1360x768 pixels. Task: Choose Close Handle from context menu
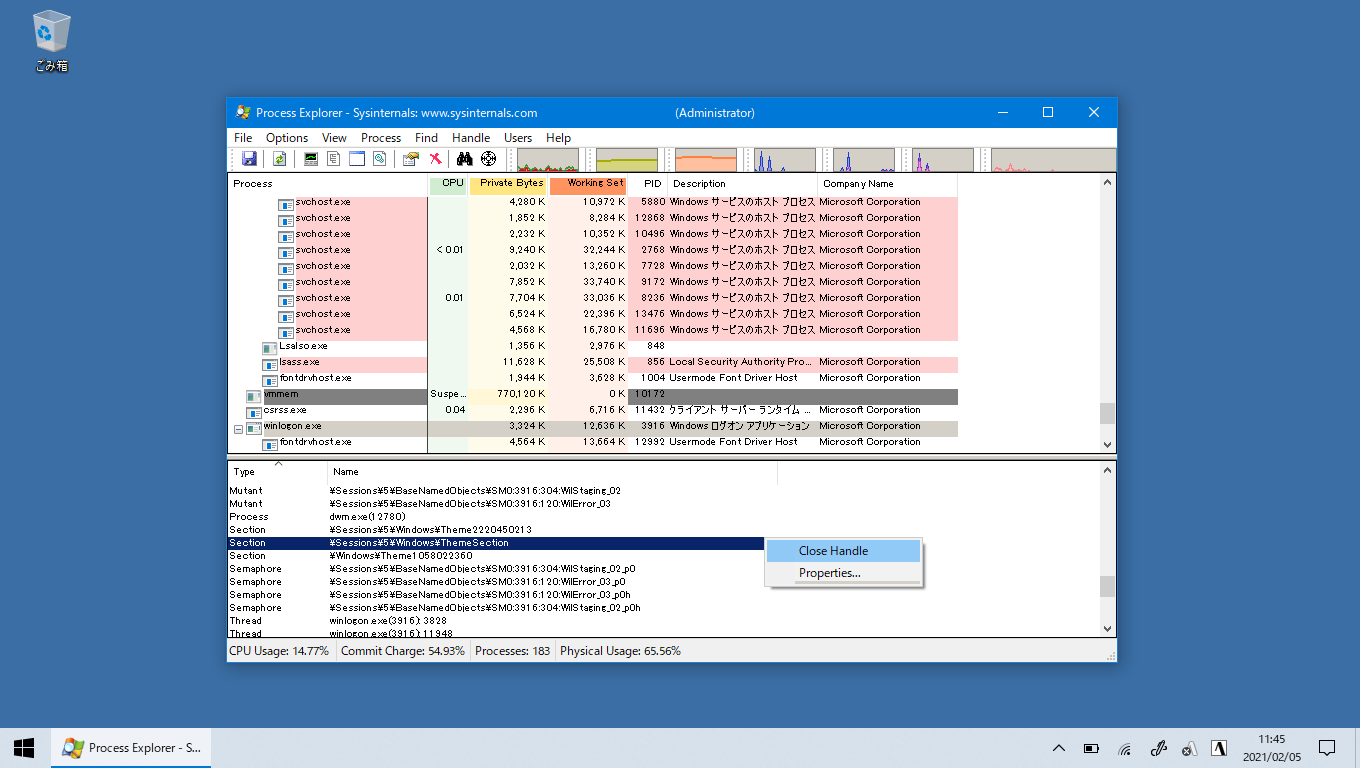(x=843, y=551)
